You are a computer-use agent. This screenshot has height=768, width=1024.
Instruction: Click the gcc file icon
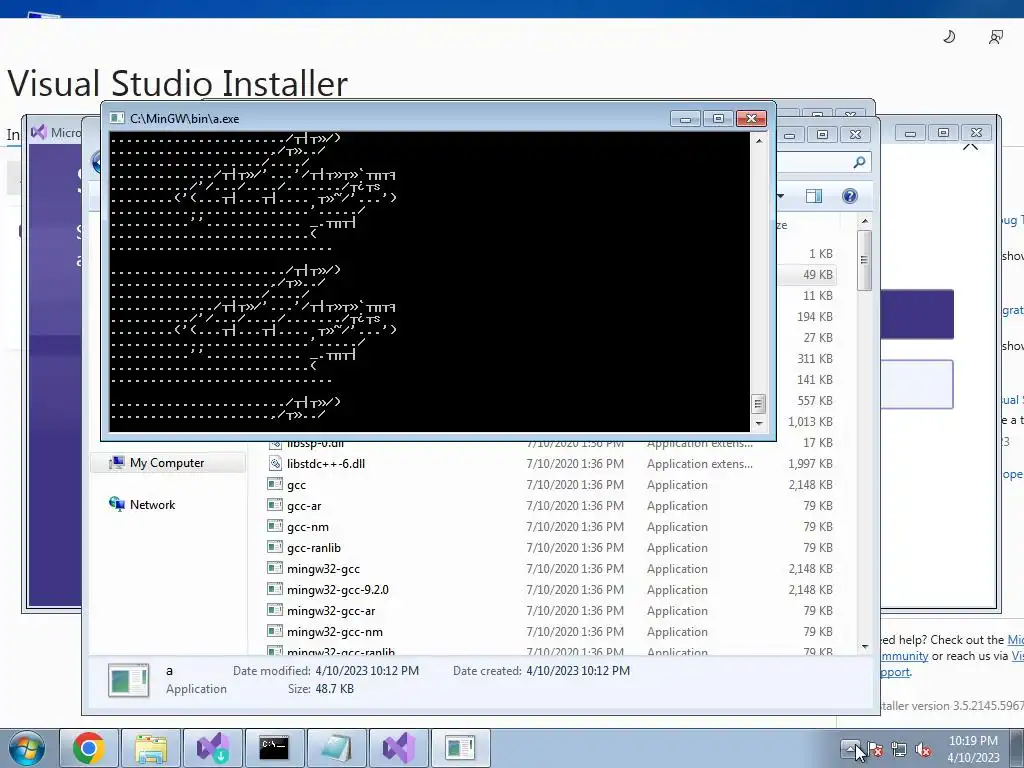click(x=275, y=485)
